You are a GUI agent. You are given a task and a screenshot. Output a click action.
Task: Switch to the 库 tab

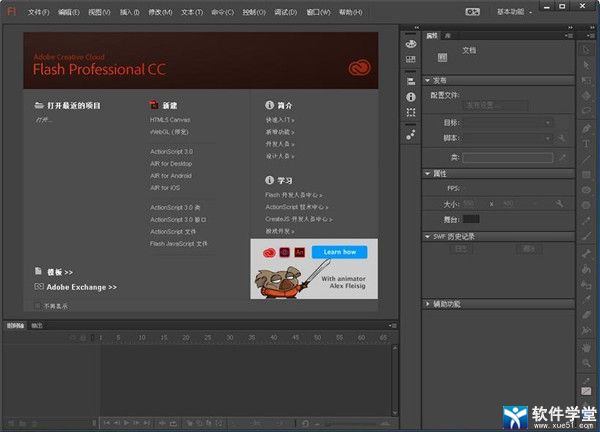[x=447, y=36]
